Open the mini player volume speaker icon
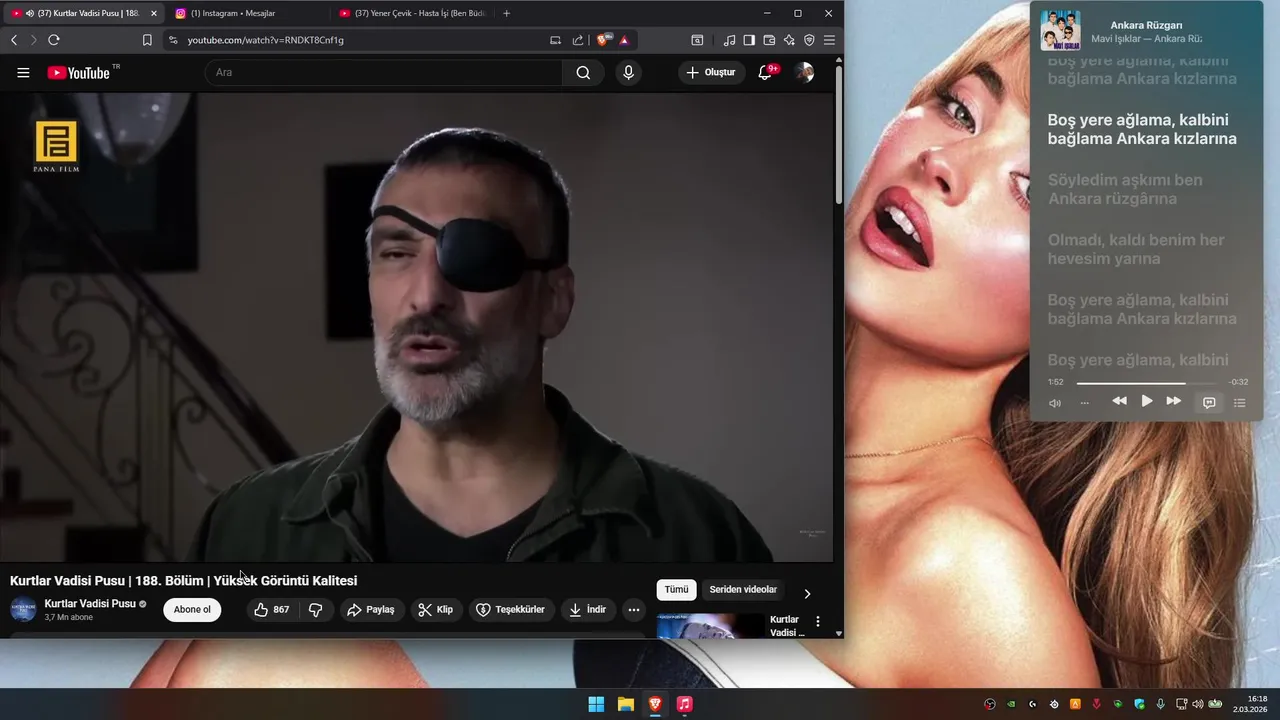Viewport: 1280px width, 720px height. [1055, 403]
